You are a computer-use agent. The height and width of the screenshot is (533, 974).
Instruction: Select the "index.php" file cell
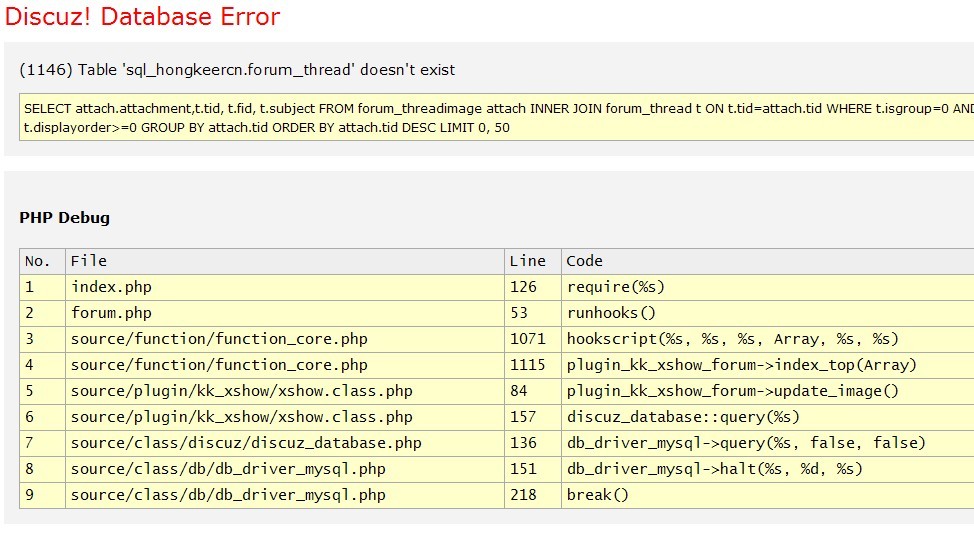pyautogui.click(x=285, y=287)
